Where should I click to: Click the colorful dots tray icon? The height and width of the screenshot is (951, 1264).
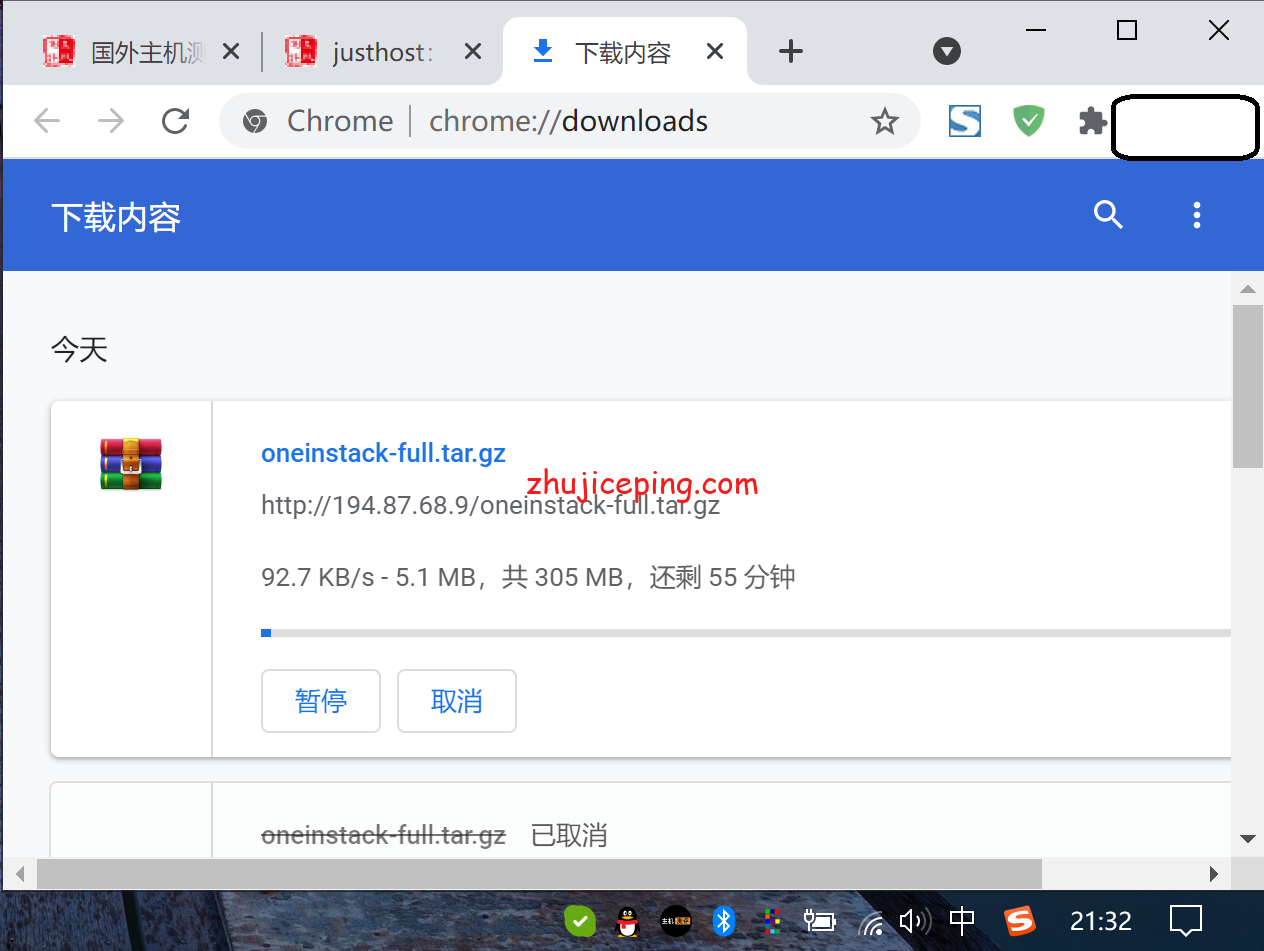(x=771, y=921)
